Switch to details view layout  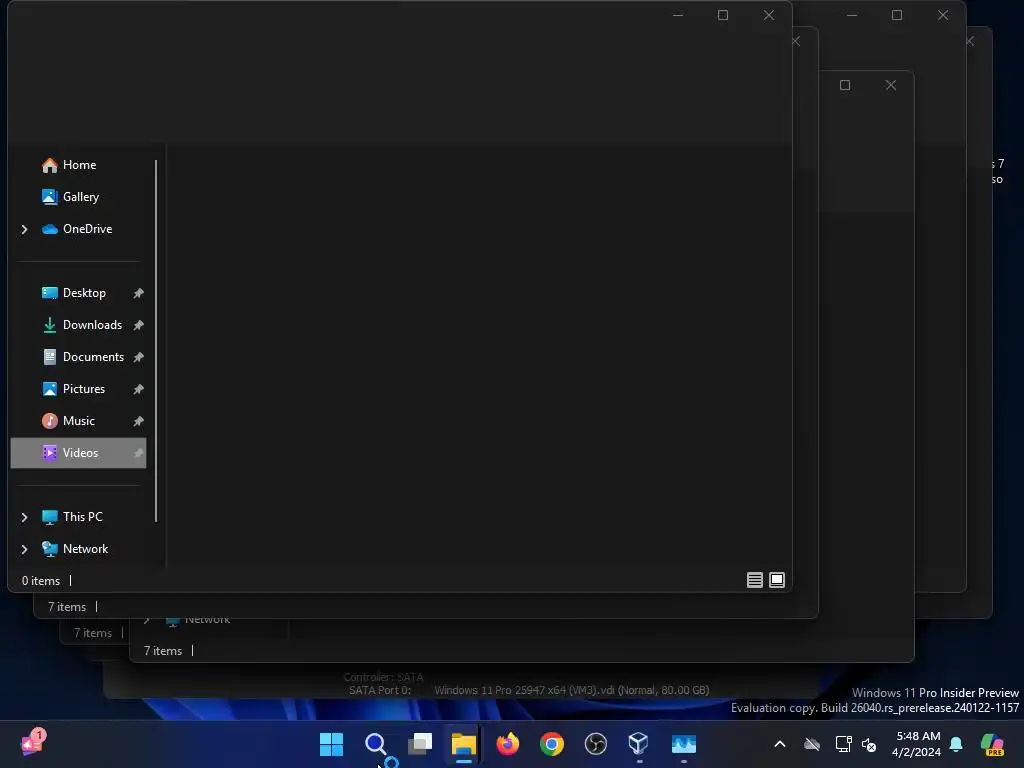[754, 580]
